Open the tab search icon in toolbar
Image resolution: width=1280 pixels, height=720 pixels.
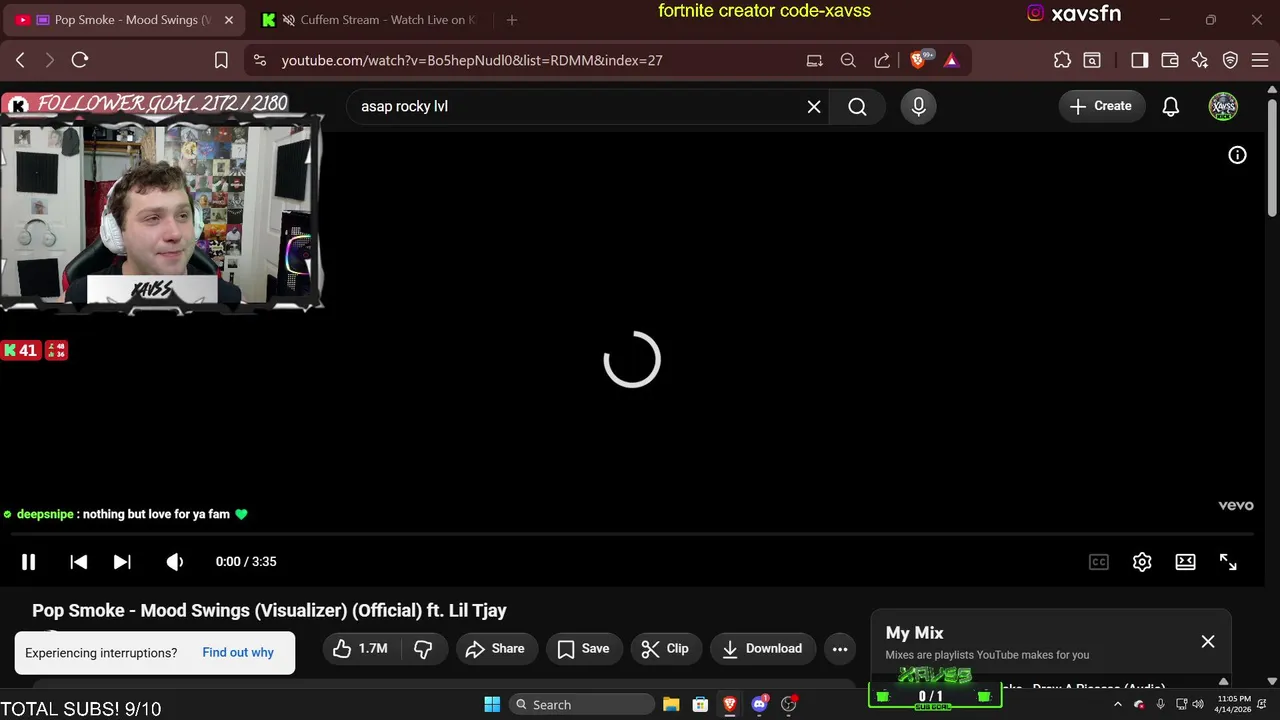coord(1092,60)
